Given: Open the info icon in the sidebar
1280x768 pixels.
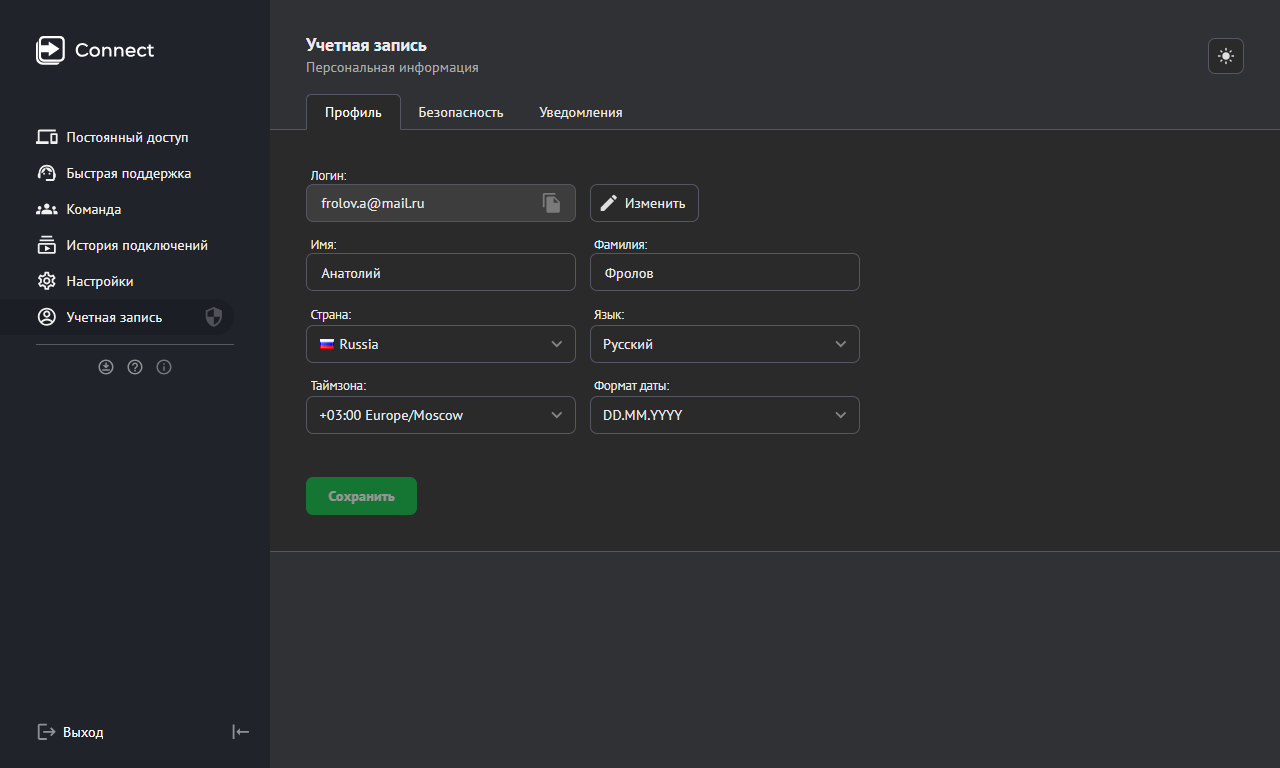Looking at the screenshot, I should click(164, 367).
